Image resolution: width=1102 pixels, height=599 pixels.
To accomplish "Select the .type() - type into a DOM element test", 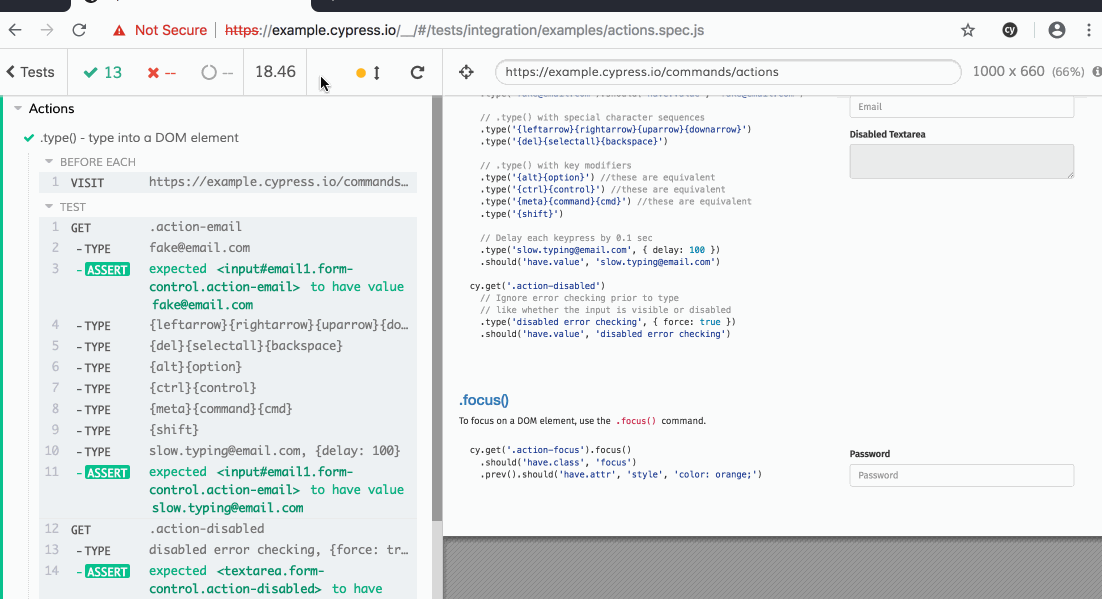I will [x=139, y=138].
